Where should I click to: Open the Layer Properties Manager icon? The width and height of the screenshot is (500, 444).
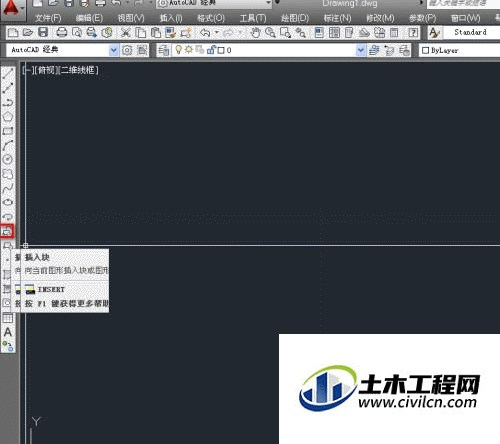click(164, 50)
